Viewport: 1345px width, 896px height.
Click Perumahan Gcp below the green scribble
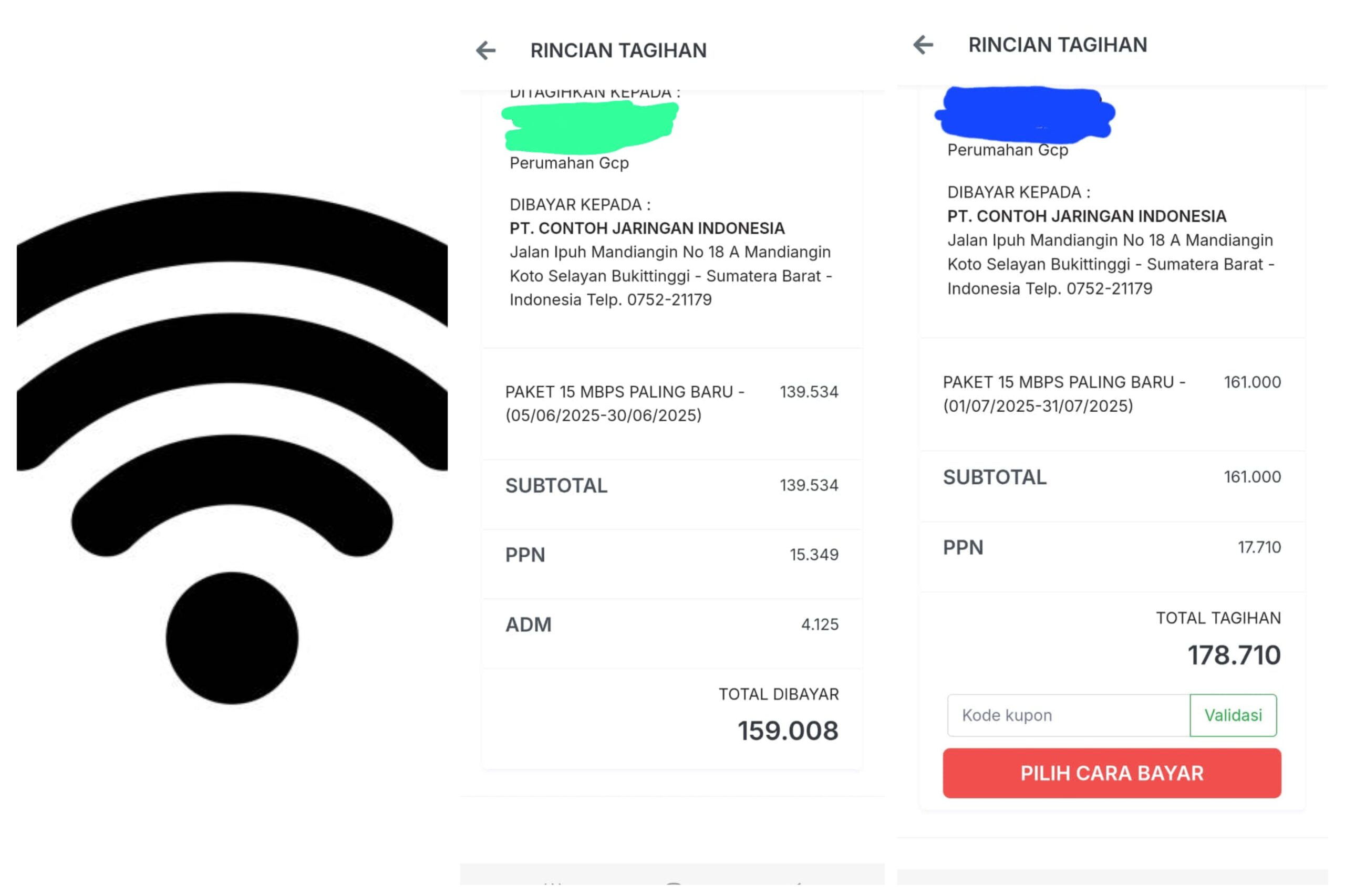(x=569, y=163)
